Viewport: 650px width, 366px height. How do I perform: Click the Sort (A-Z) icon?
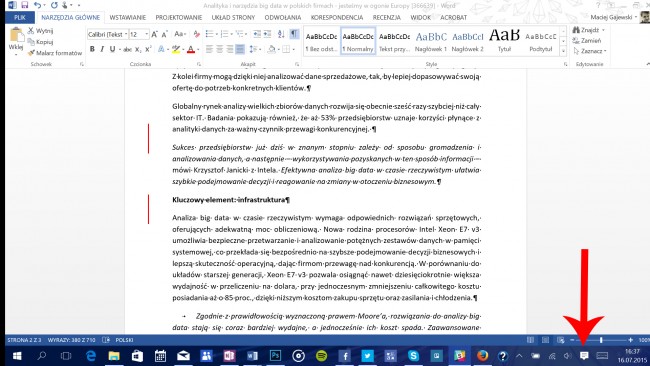(281, 34)
